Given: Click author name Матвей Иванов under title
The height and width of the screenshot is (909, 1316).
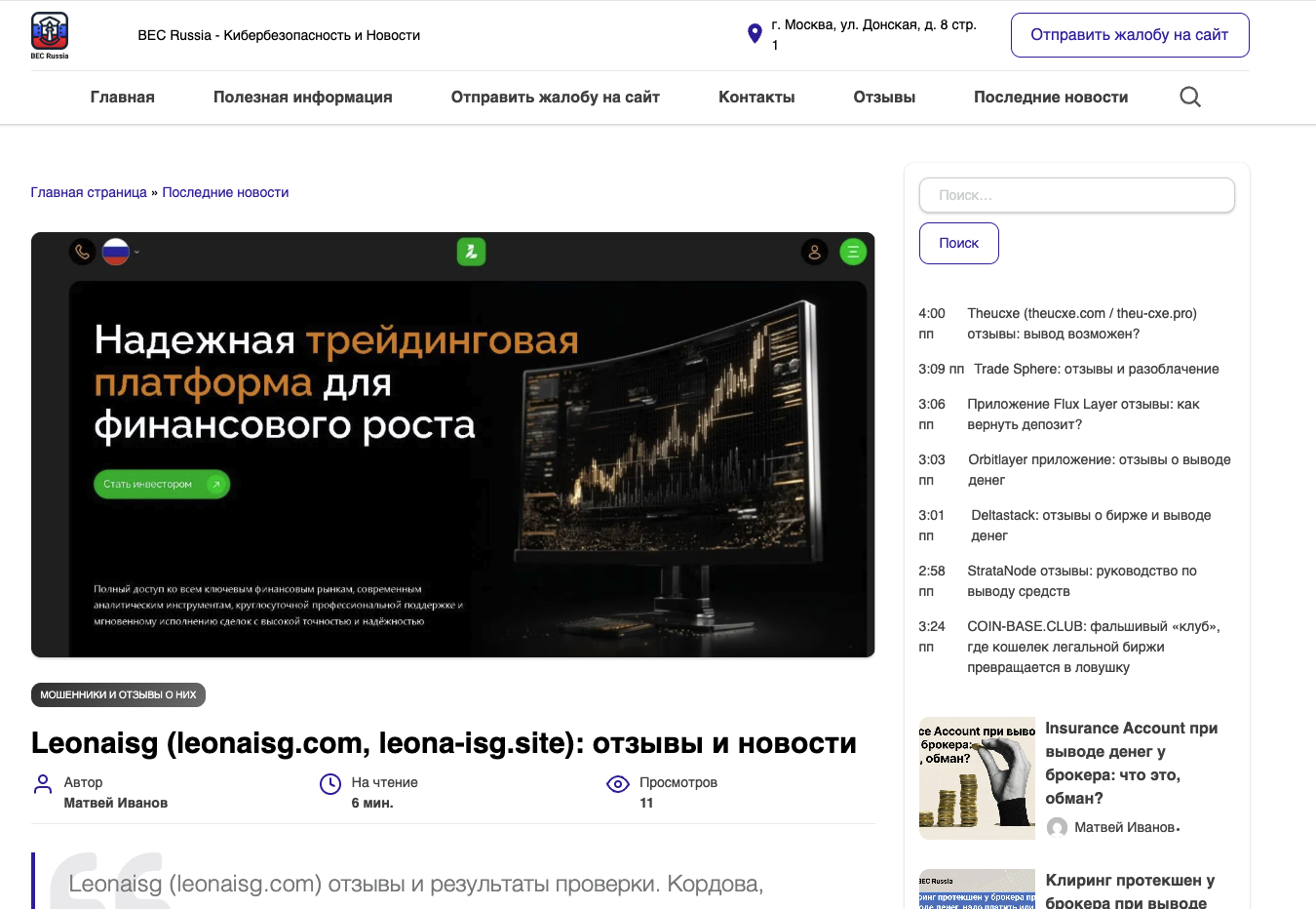Looking at the screenshot, I should pos(116,803).
